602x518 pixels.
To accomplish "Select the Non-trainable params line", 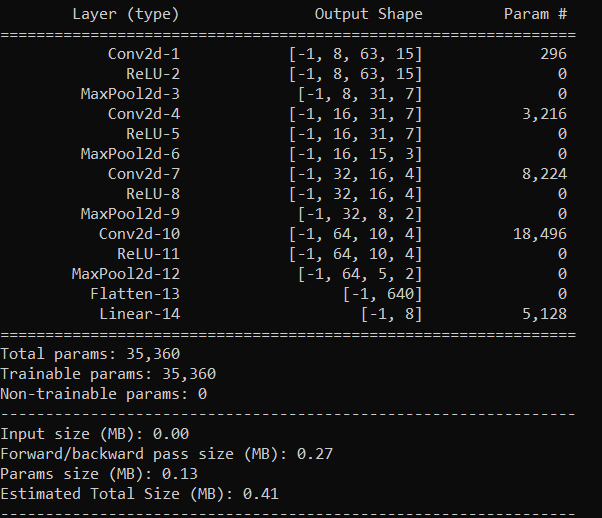I will click(x=103, y=394).
